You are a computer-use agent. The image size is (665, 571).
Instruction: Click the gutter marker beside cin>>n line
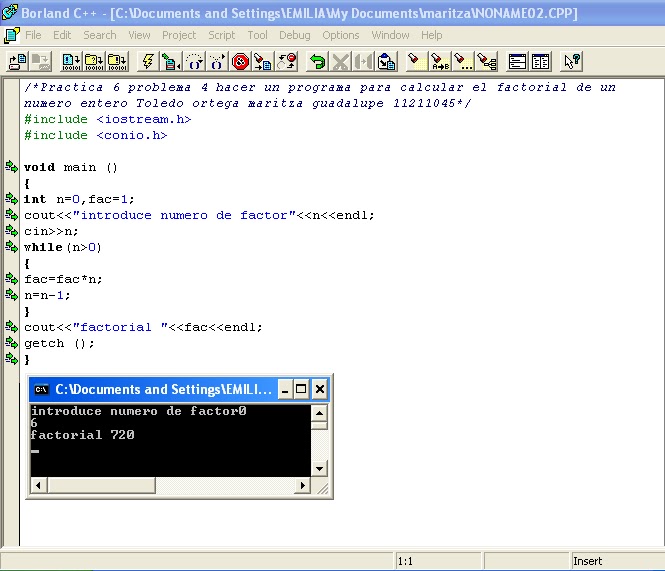[11, 231]
